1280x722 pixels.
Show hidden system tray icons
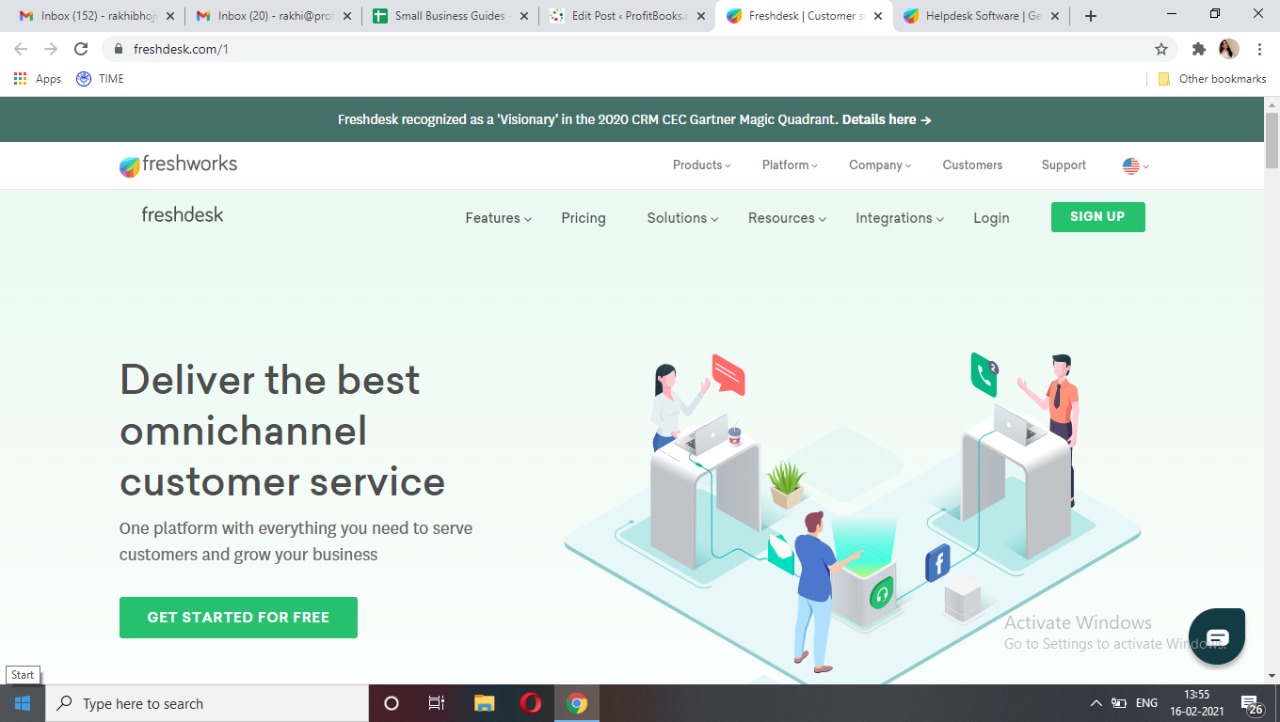click(x=1096, y=704)
